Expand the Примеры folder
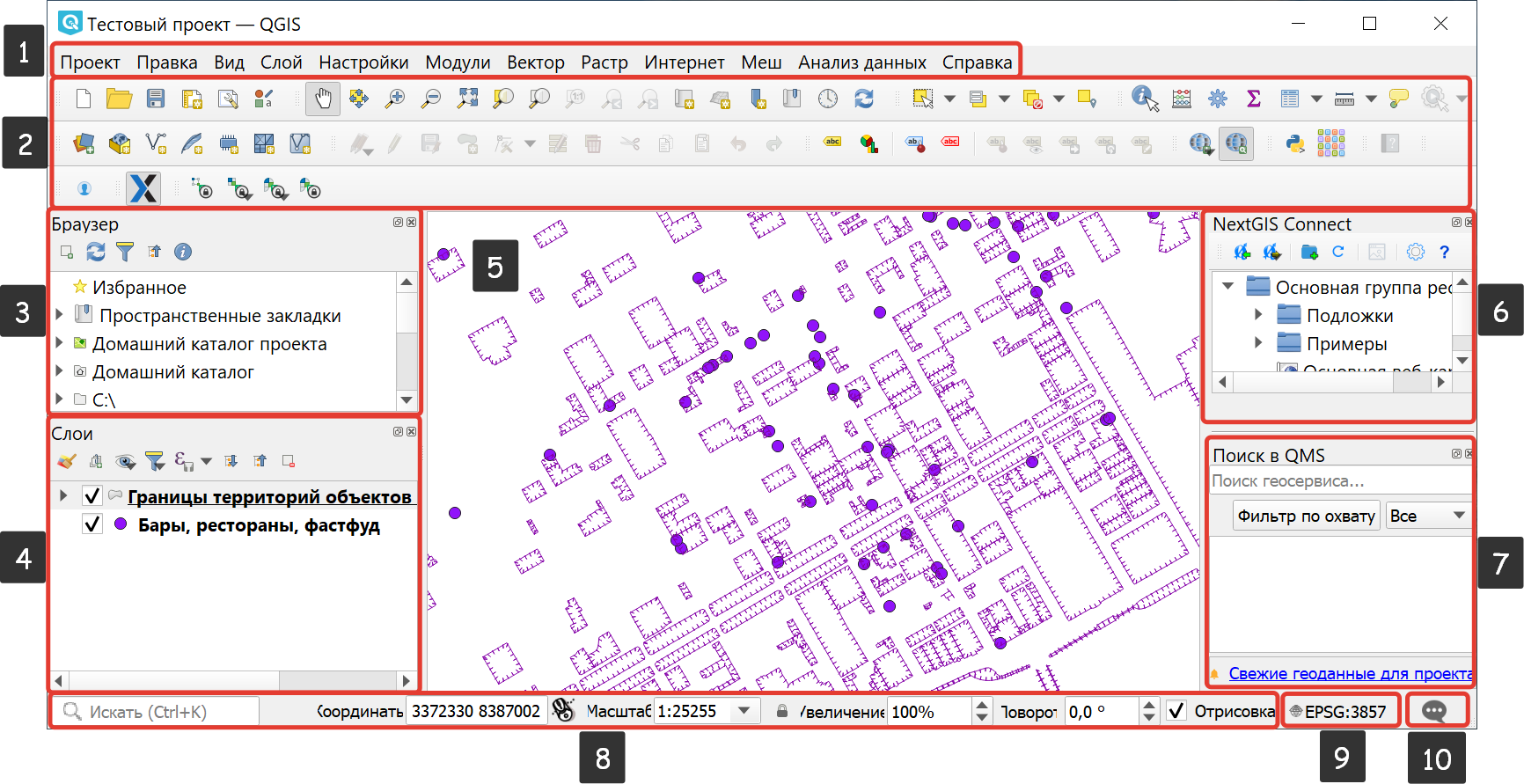 (1258, 343)
